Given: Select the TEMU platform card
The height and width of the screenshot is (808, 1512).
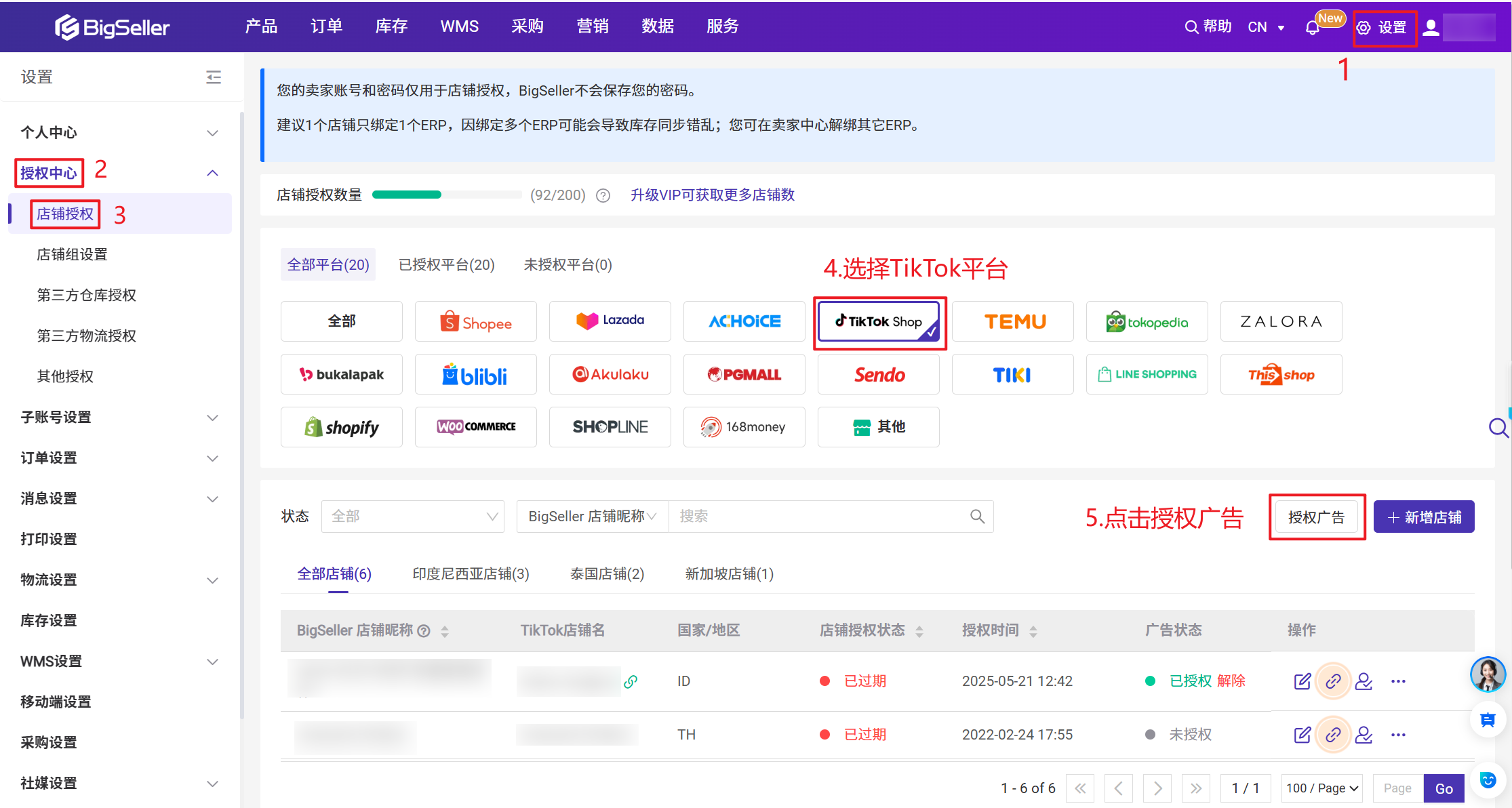Looking at the screenshot, I should click(x=1013, y=321).
